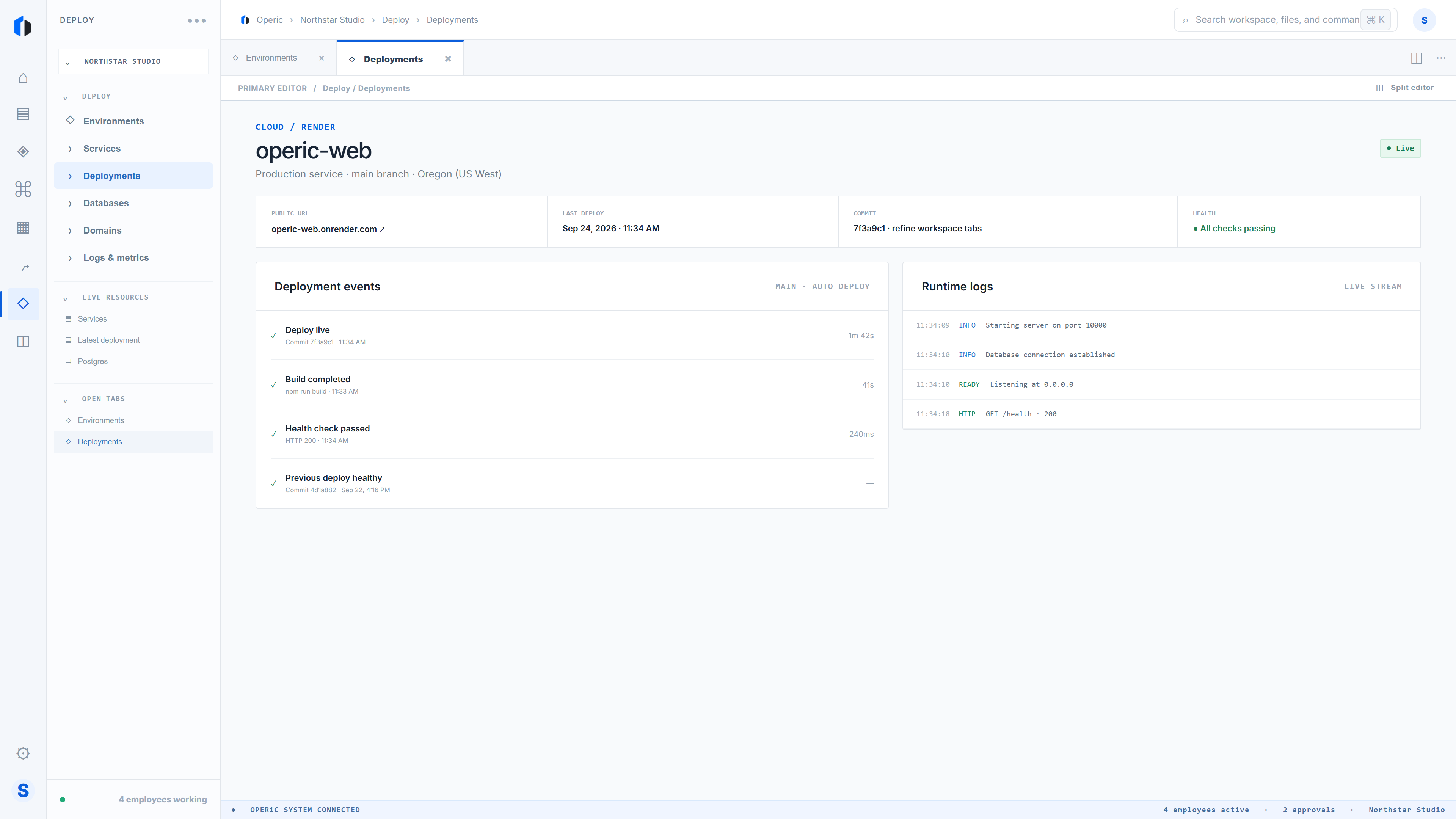
Task: Select the active Deploy diamond icon
Action: click(x=23, y=303)
